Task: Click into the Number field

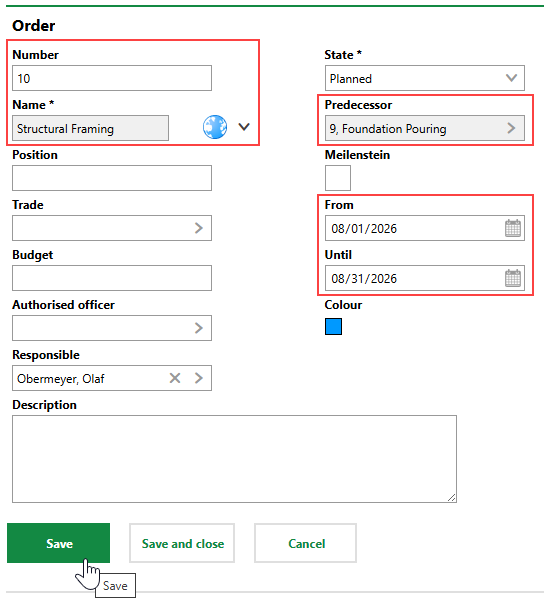Action: pos(112,78)
